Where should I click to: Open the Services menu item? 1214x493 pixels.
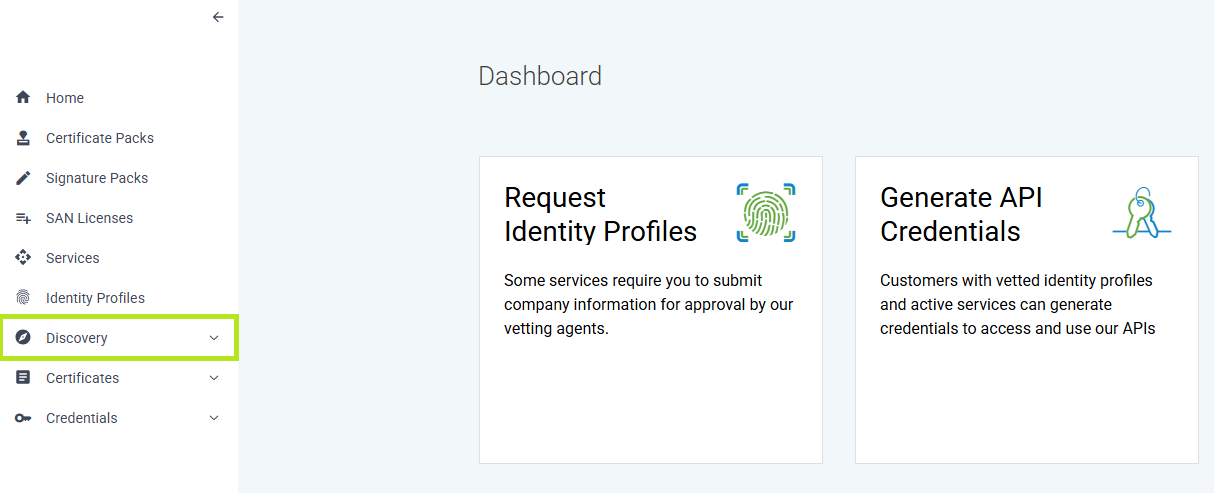[119, 258]
